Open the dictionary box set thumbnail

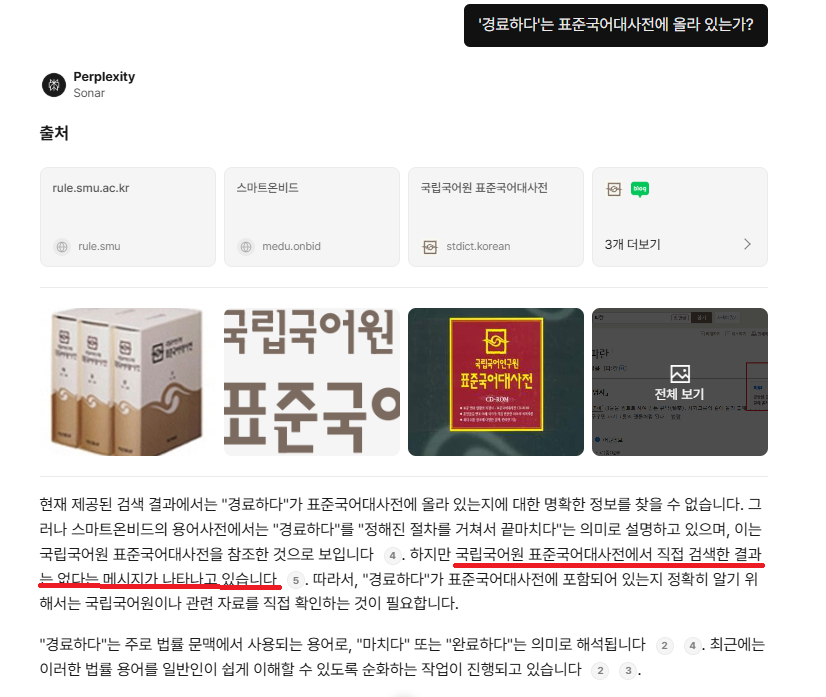pos(128,382)
